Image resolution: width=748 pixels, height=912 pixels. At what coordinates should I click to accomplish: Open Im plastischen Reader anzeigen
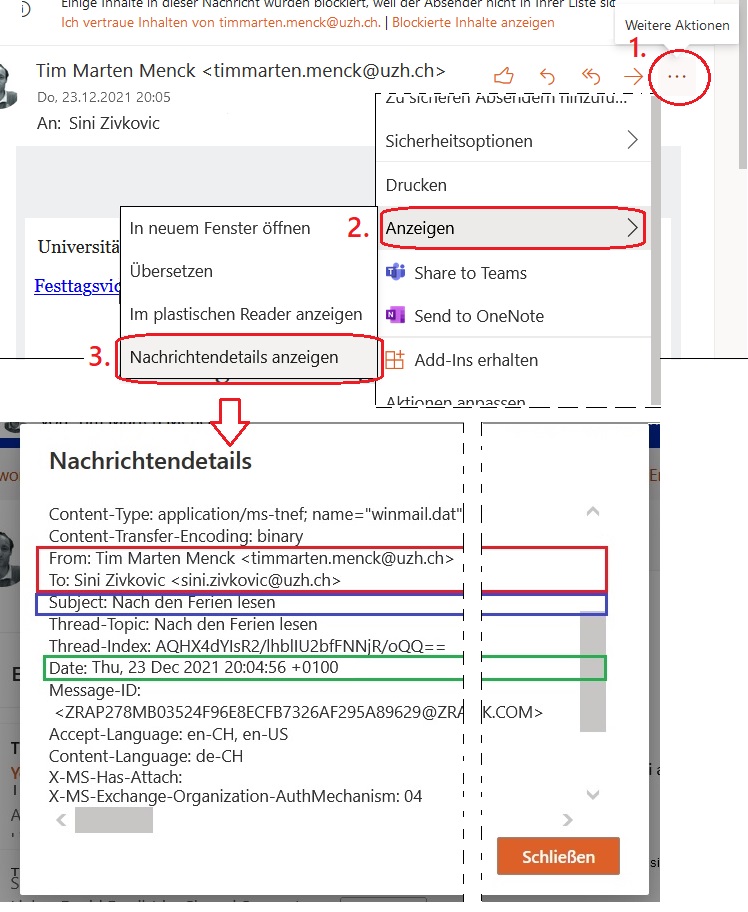(246, 314)
